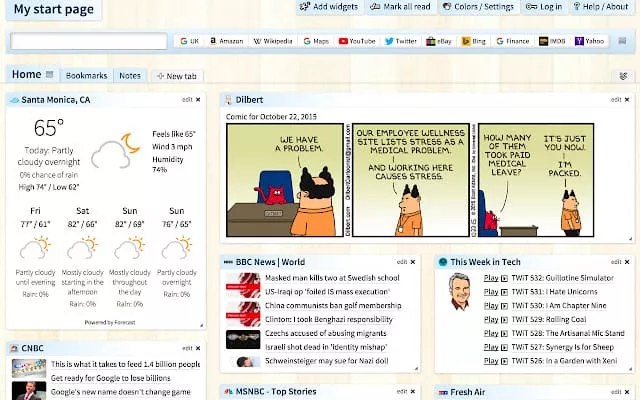Image resolution: width=640 pixels, height=400 pixels.
Task: Switch to the Notes tab
Action: [x=129, y=76]
